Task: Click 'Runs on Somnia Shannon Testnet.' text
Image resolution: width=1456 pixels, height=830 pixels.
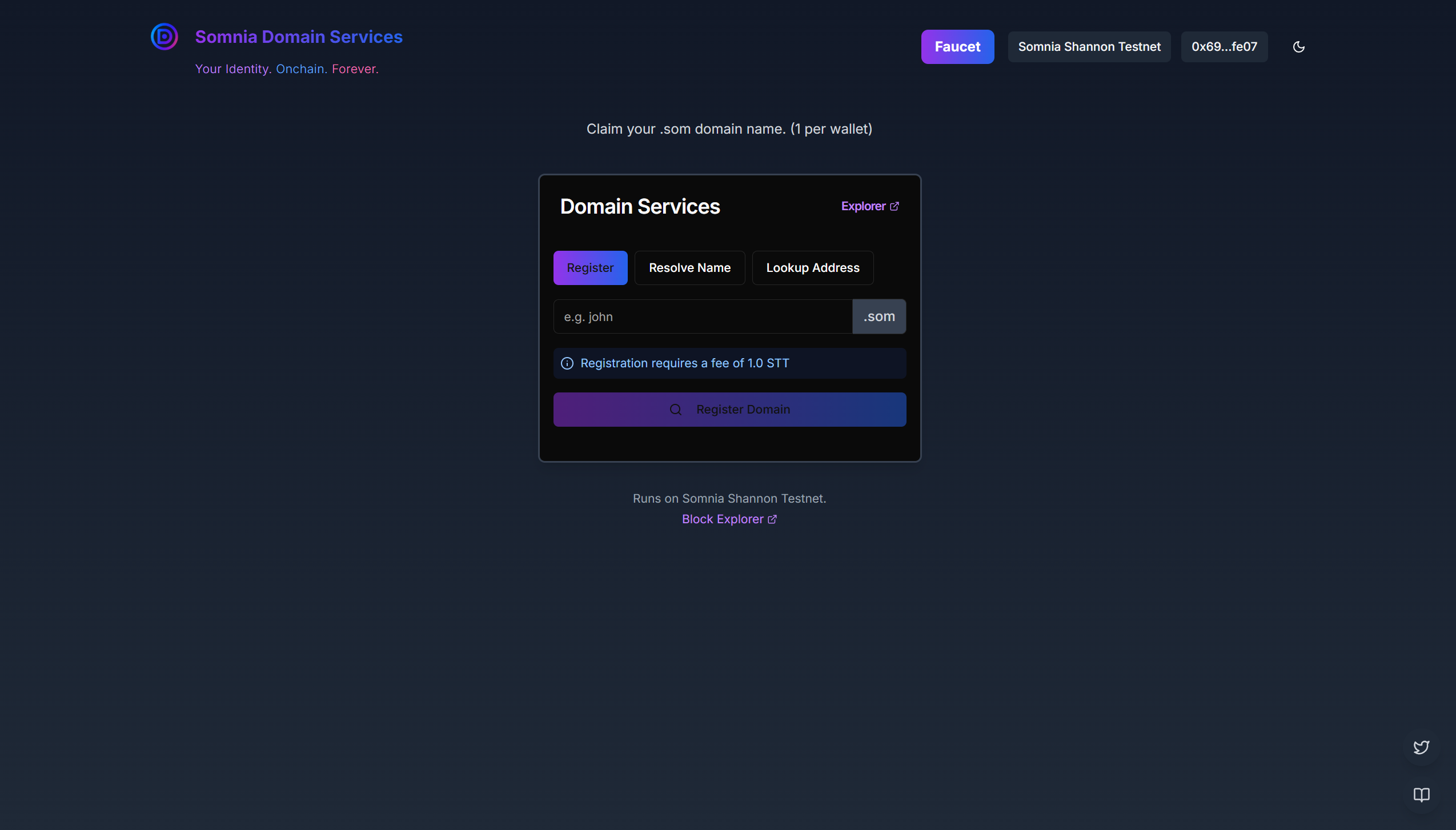Action: click(729, 499)
